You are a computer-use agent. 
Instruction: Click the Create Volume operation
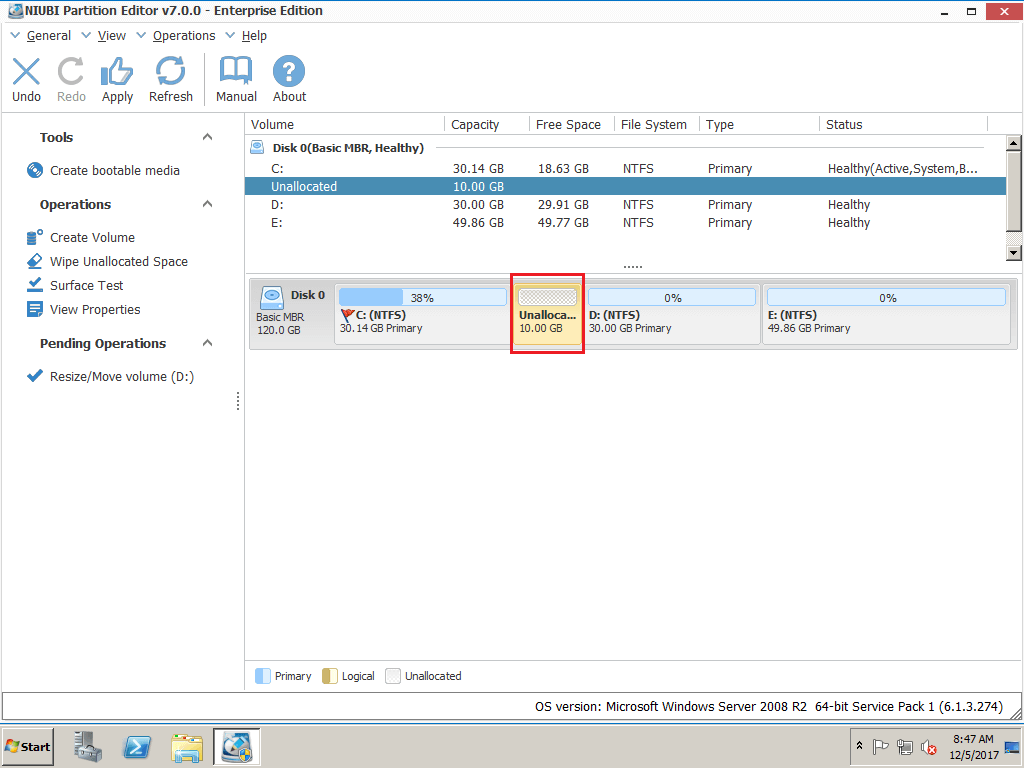tap(93, 238)
